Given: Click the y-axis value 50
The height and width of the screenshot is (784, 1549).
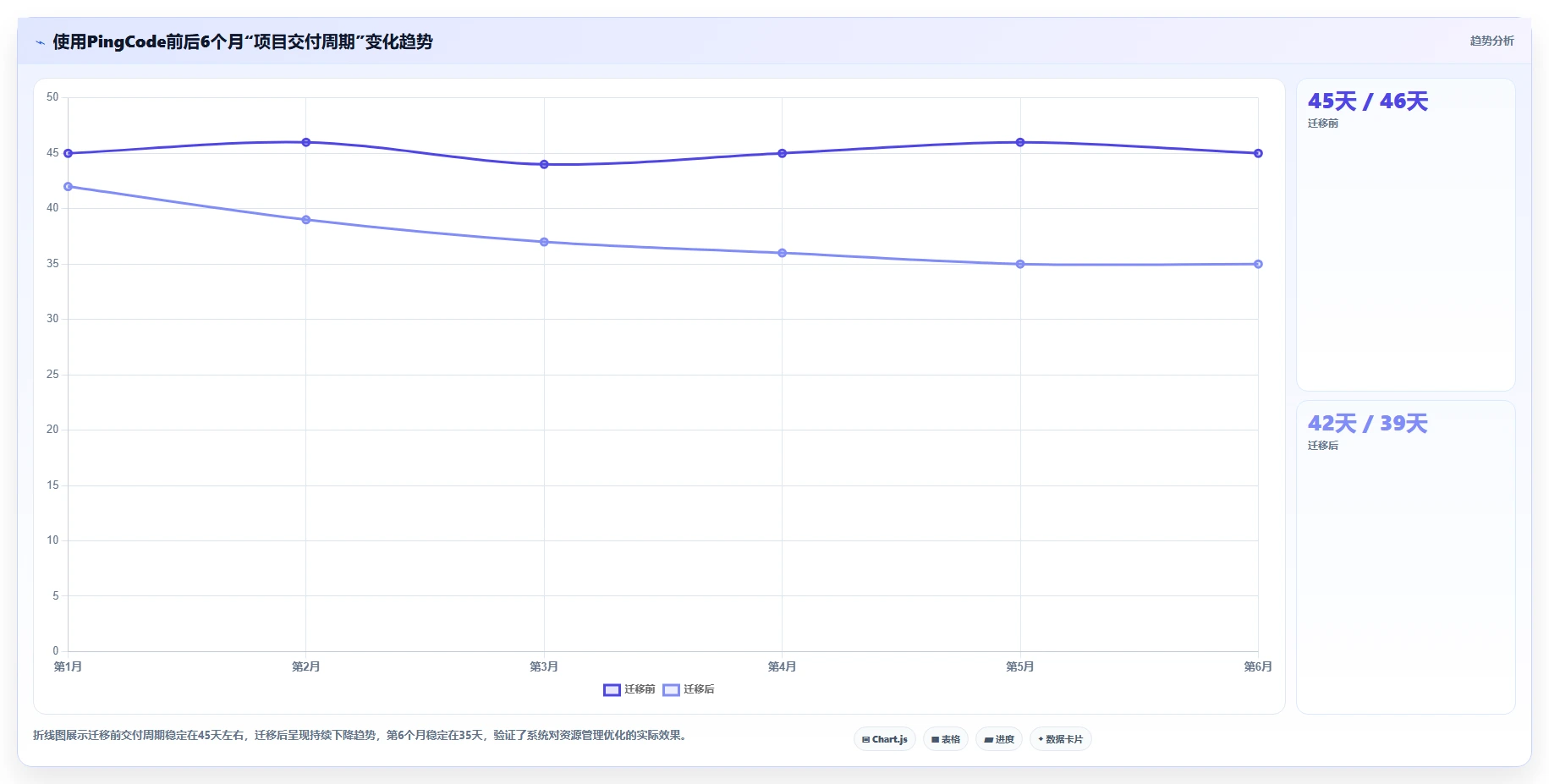Looking at the screenshot, I should click(52, 97).
